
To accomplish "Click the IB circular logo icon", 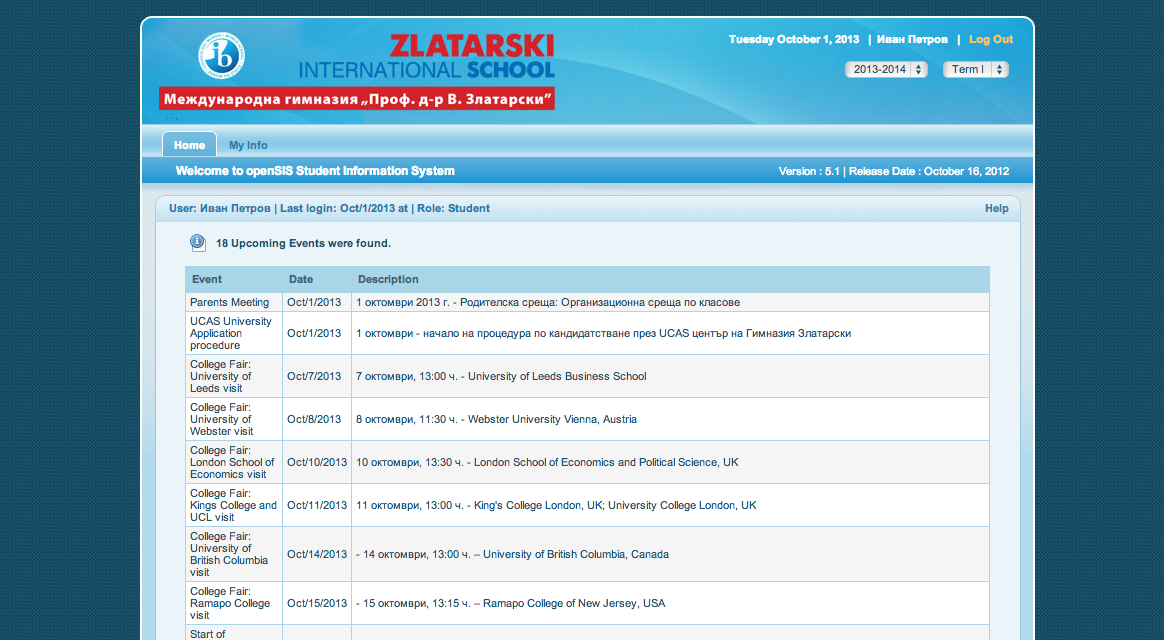I will pos(221,56).
